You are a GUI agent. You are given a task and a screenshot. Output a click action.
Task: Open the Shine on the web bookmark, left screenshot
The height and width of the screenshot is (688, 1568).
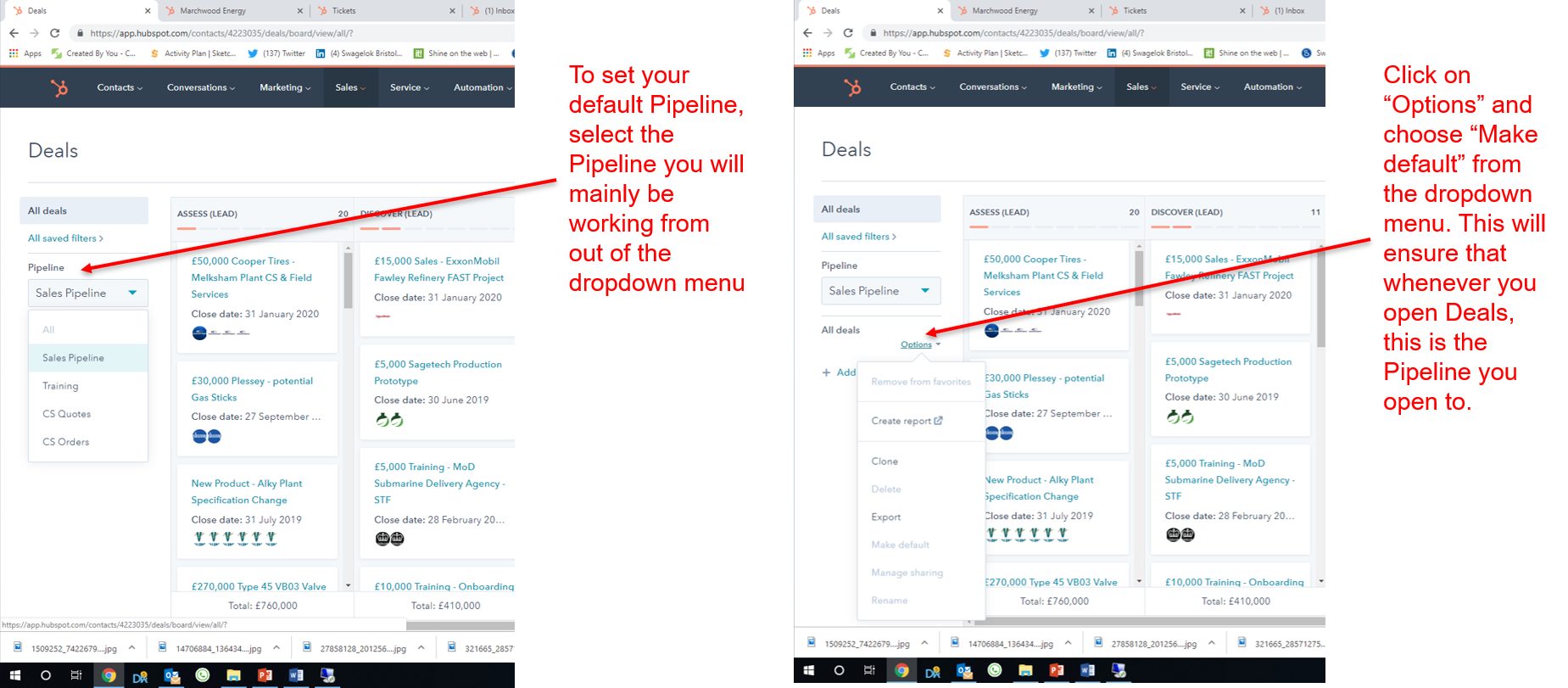[456, 53]
